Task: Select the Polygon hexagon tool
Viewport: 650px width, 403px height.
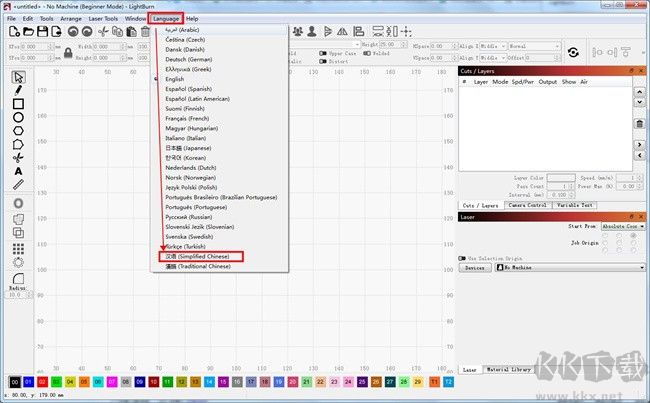Action: [18, 131]
